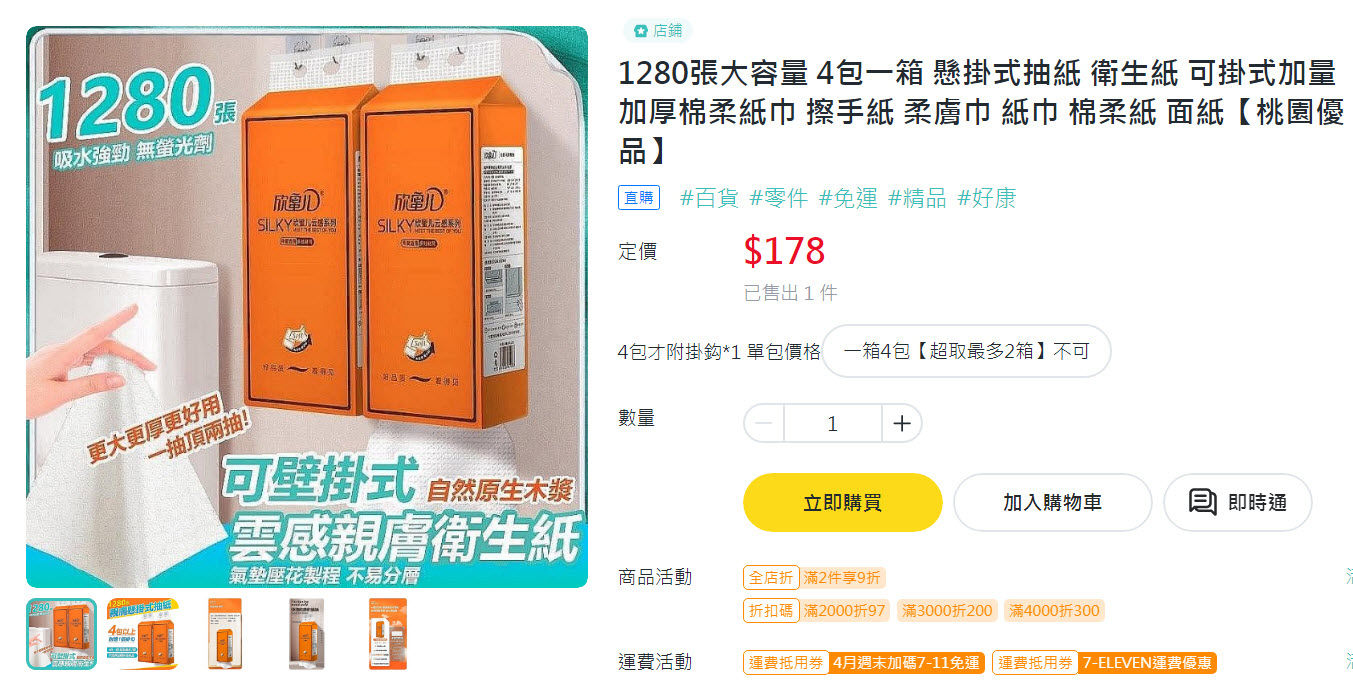Open the #零件 hashtag link
1353x690 pixels.
pos(779,198)
